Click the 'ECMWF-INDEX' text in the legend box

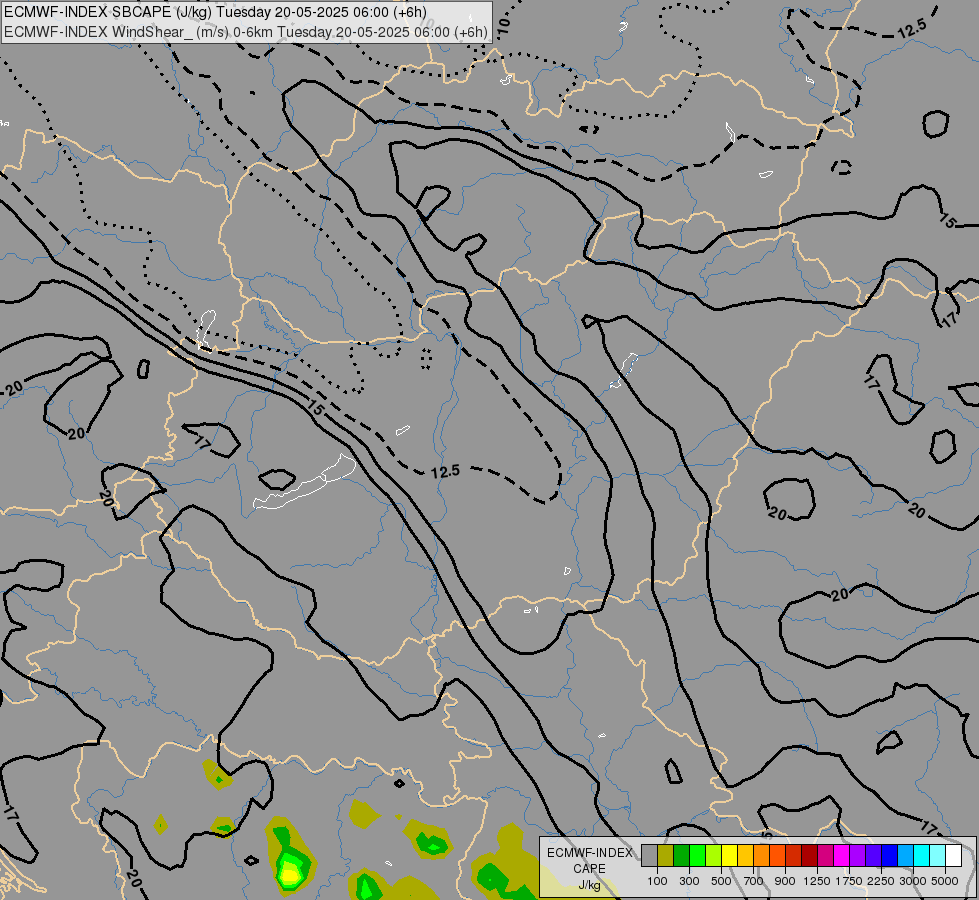(x=589, y=853)
